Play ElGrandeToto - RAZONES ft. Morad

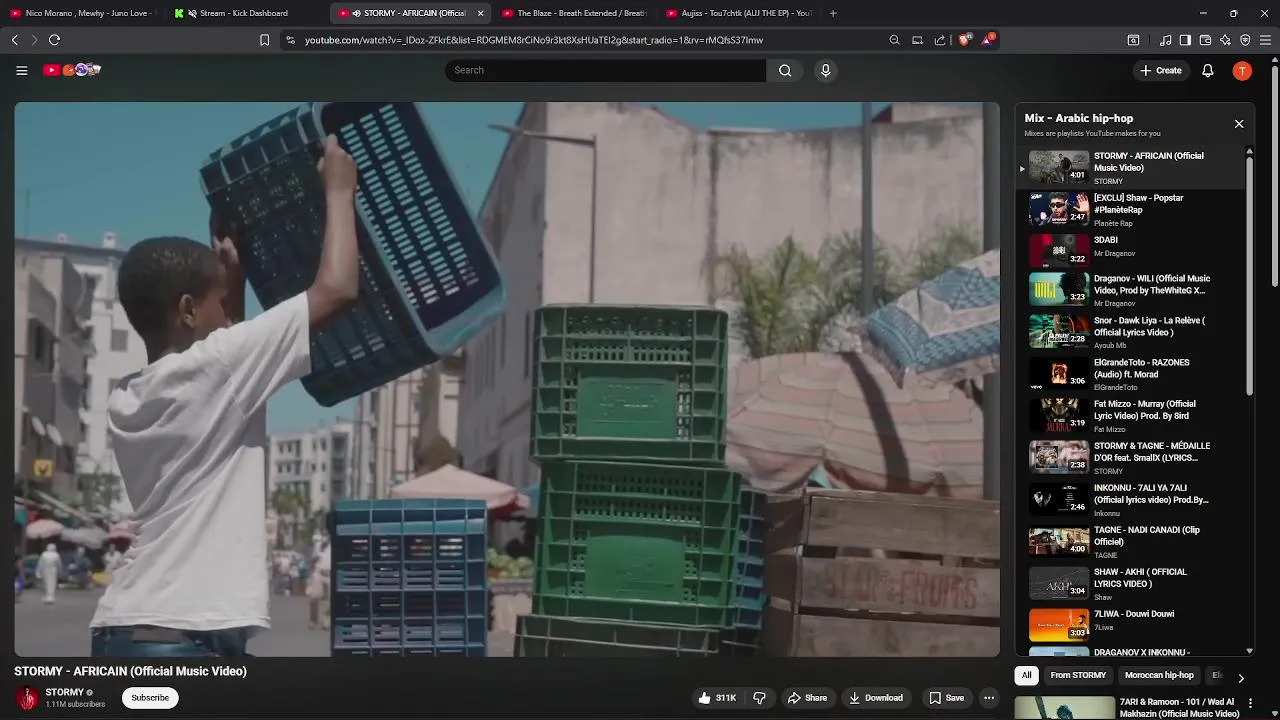(x=1132, y=373)
